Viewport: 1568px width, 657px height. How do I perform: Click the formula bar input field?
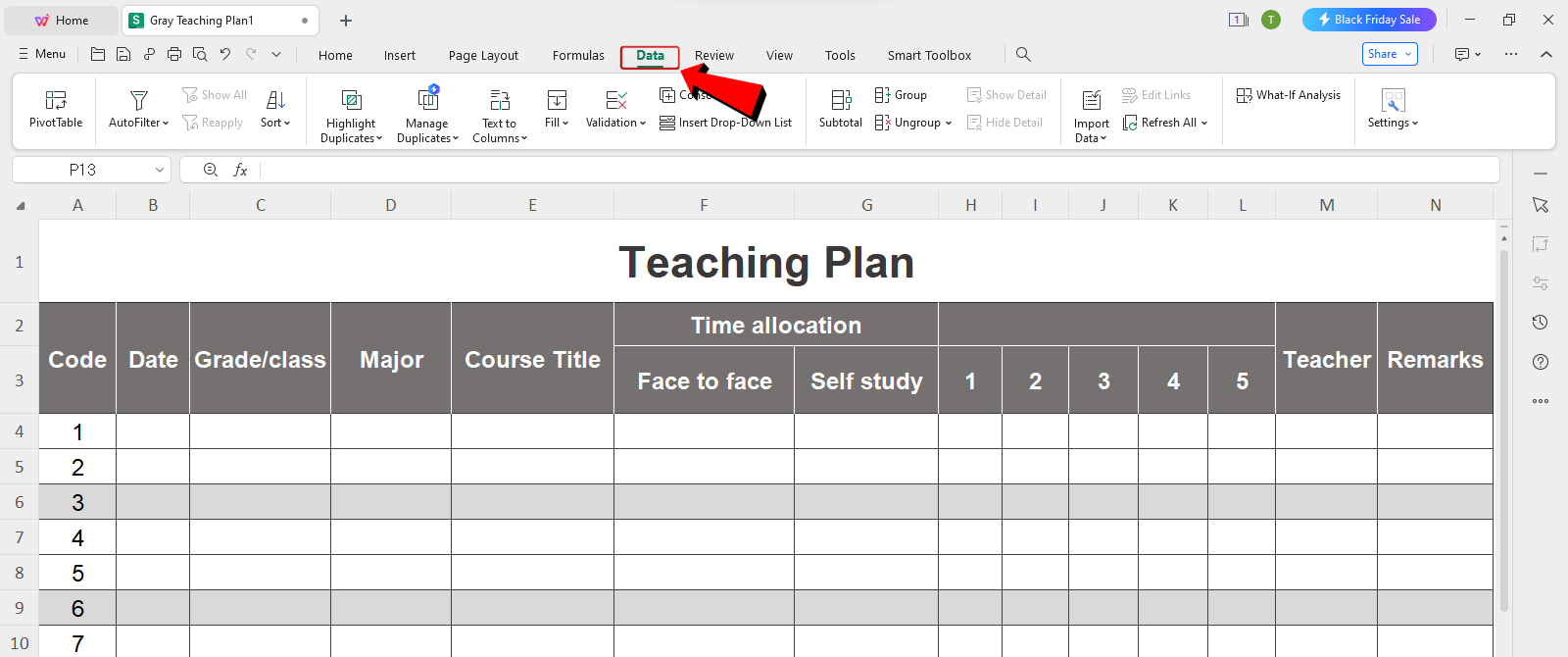[x=879, y=170]
